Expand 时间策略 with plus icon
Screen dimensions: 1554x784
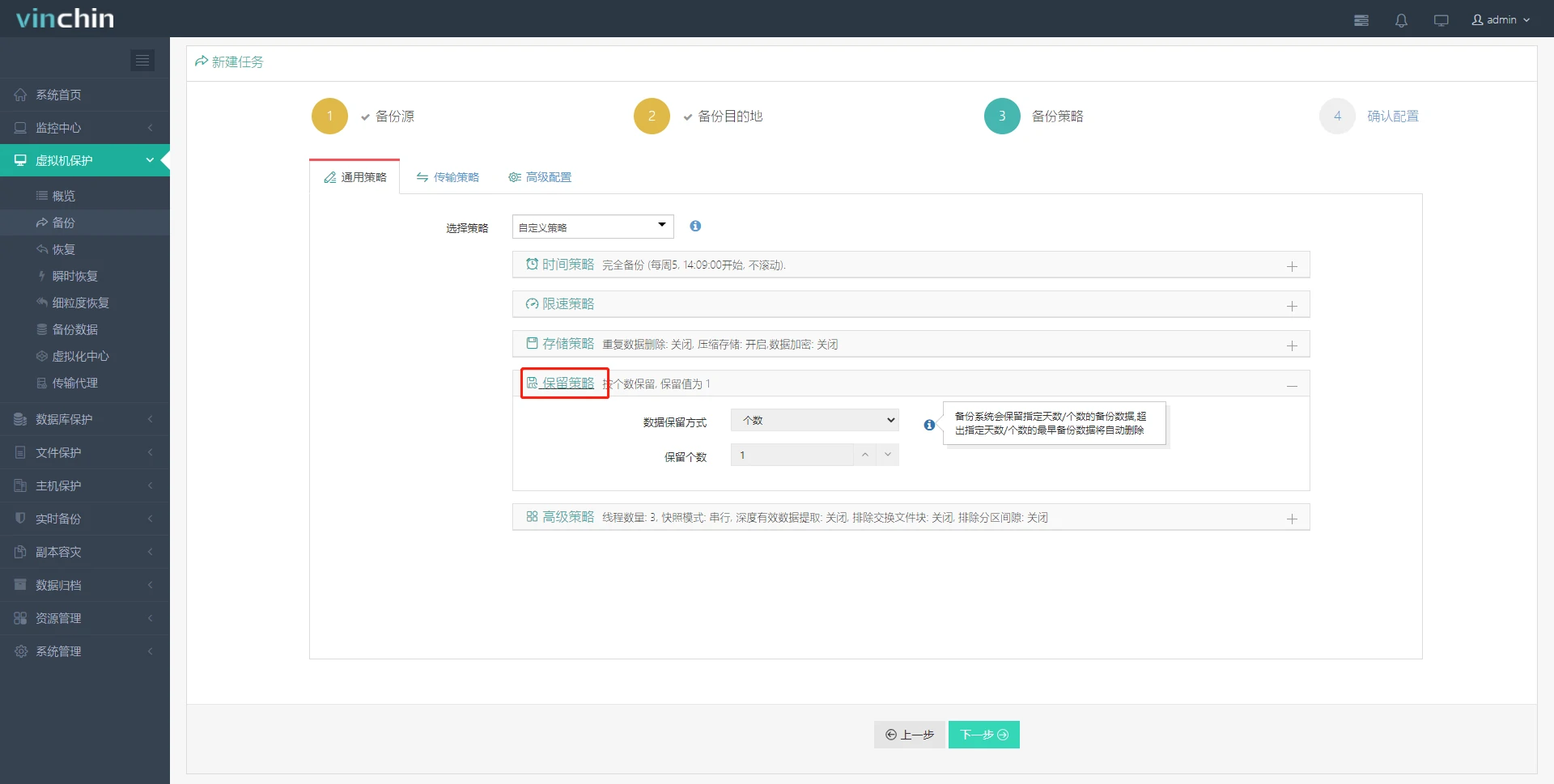click(1292, 266)
